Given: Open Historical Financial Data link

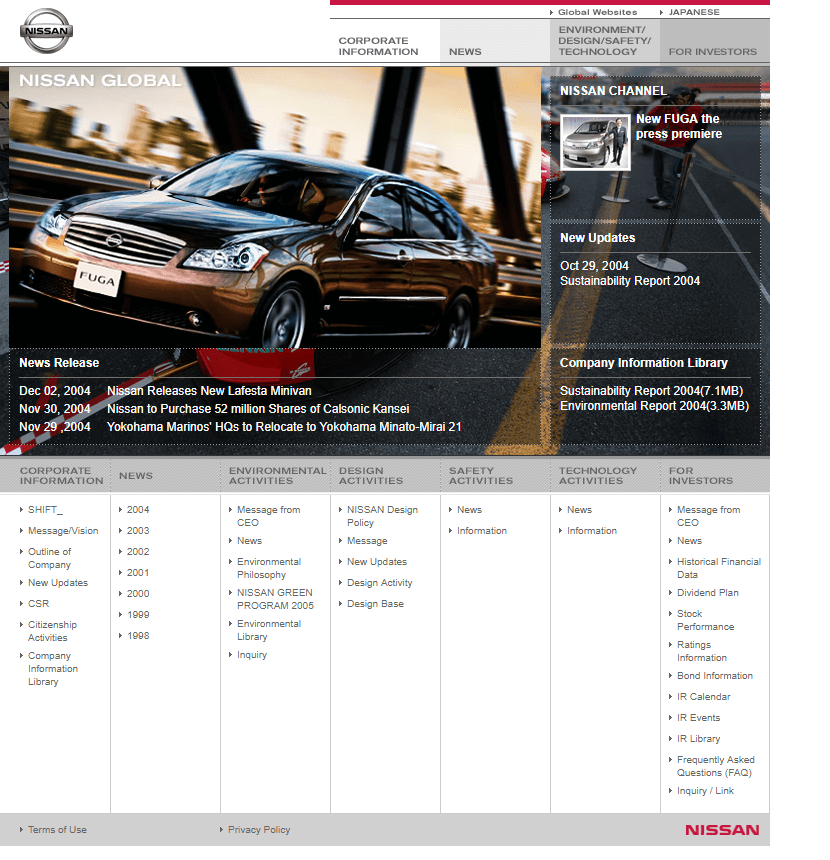Looking at the screenshot, I should (x=719, y=568).
